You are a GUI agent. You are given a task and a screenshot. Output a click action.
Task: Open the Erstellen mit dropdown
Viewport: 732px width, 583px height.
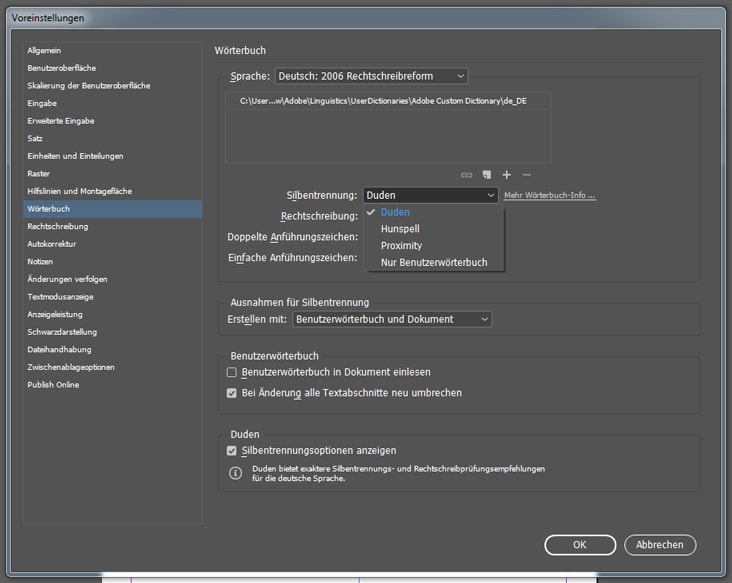[392, 319]
